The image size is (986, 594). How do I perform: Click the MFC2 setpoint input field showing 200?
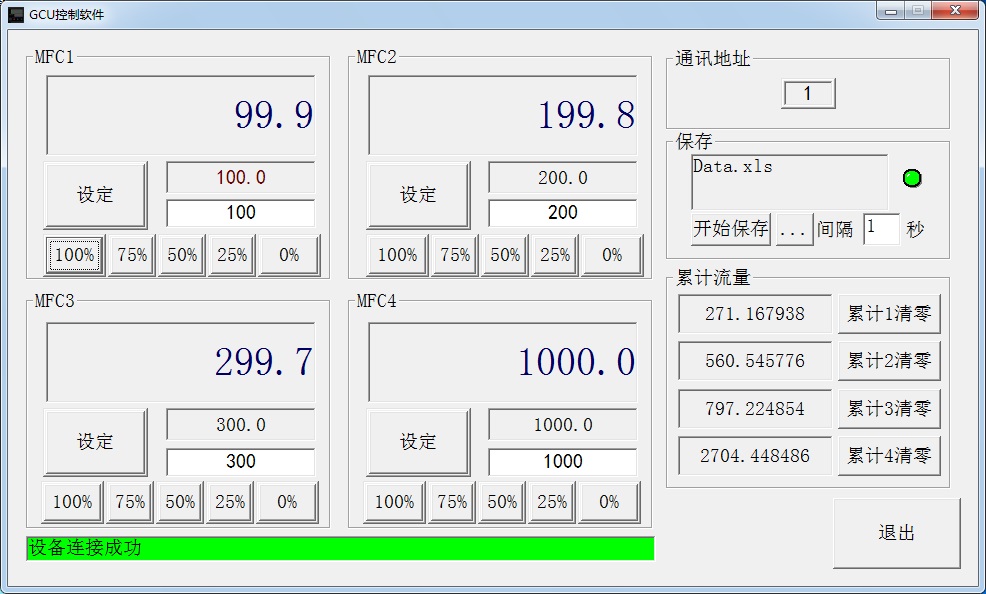pos(562,213)
